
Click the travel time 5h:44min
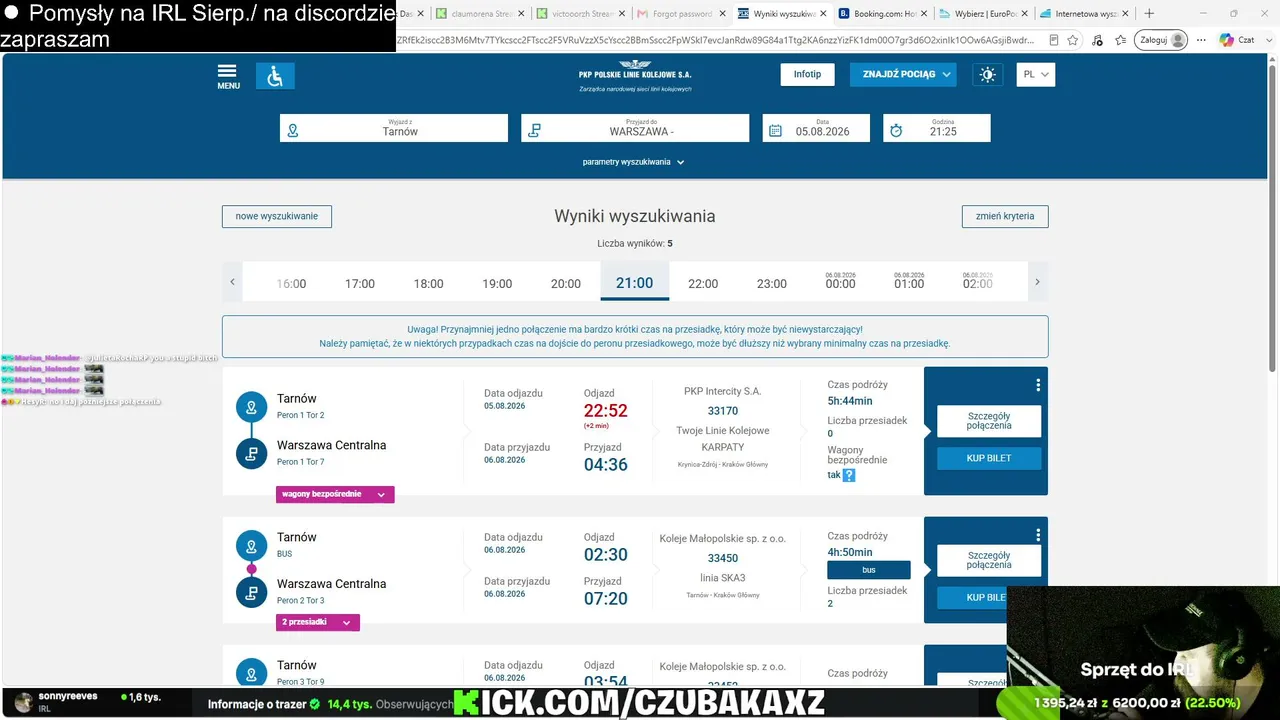(850, 401)
